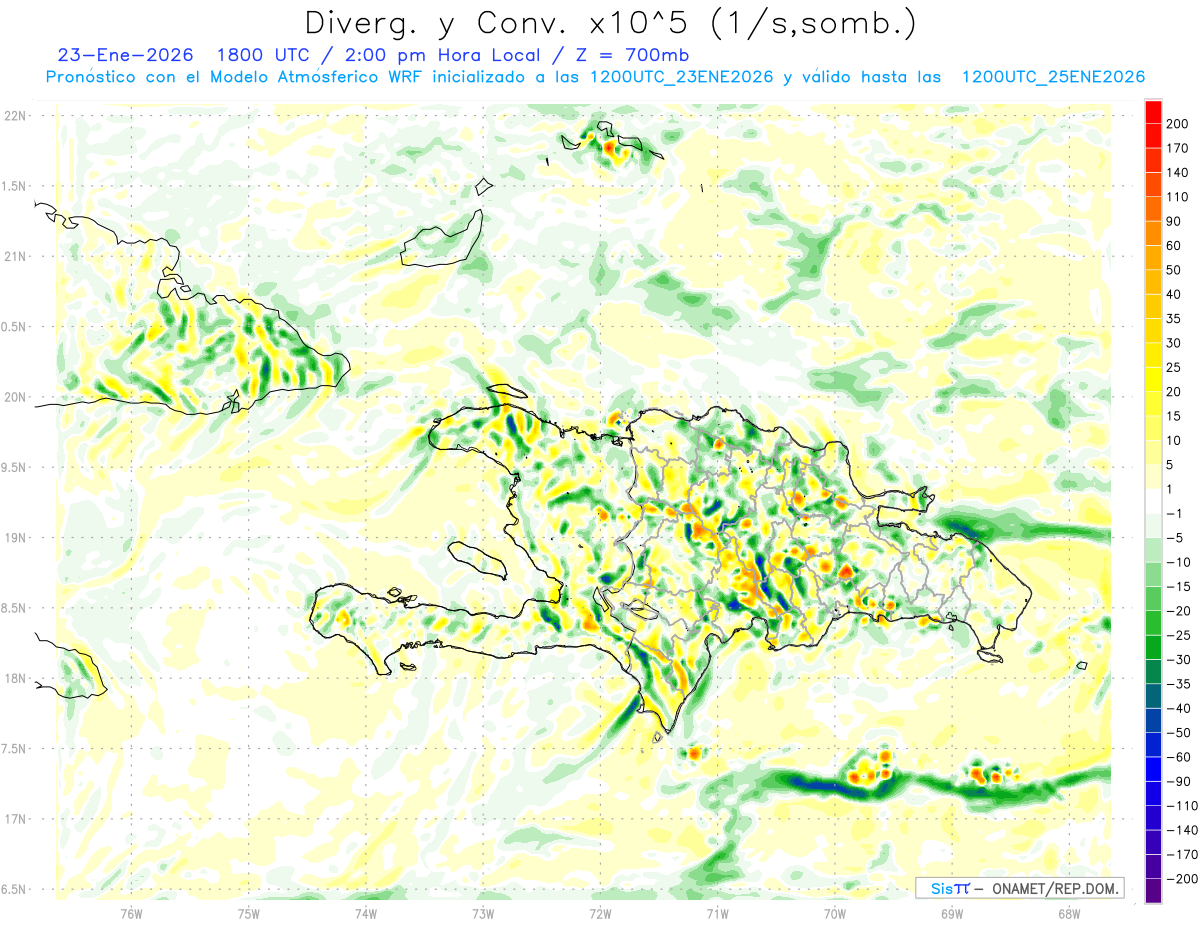Click the '1200UTC_25ENE2026' valid-until timestamp
This screenshot has width=1200, height=927.
pyautogui.click(x=1053, y=77)
